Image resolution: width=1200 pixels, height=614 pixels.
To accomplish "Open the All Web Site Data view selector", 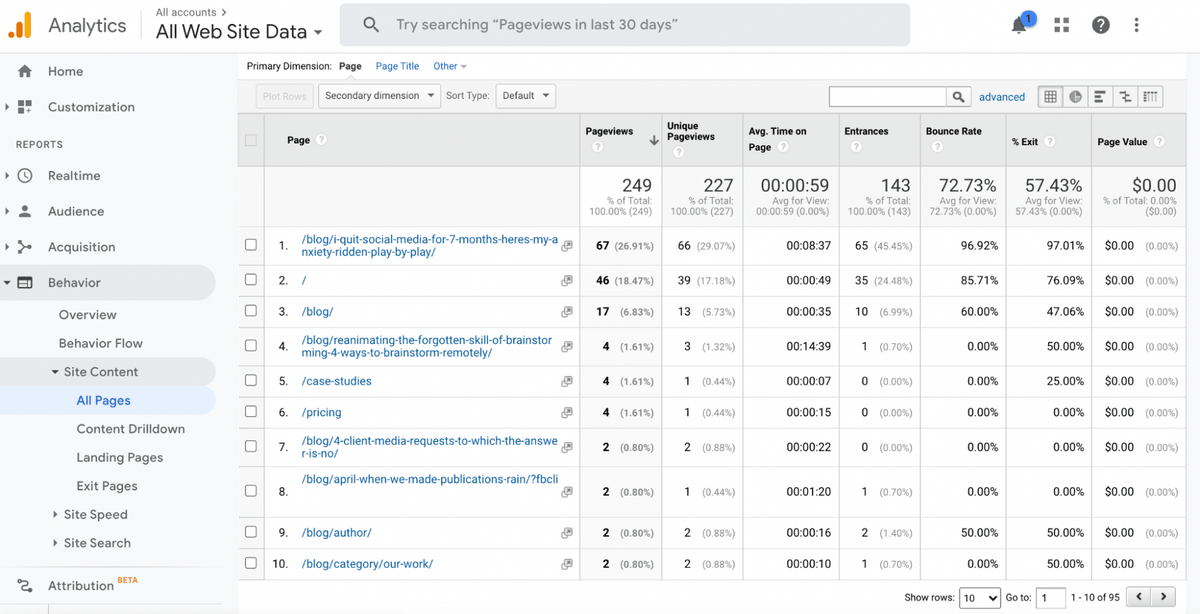I will (239, 31).
